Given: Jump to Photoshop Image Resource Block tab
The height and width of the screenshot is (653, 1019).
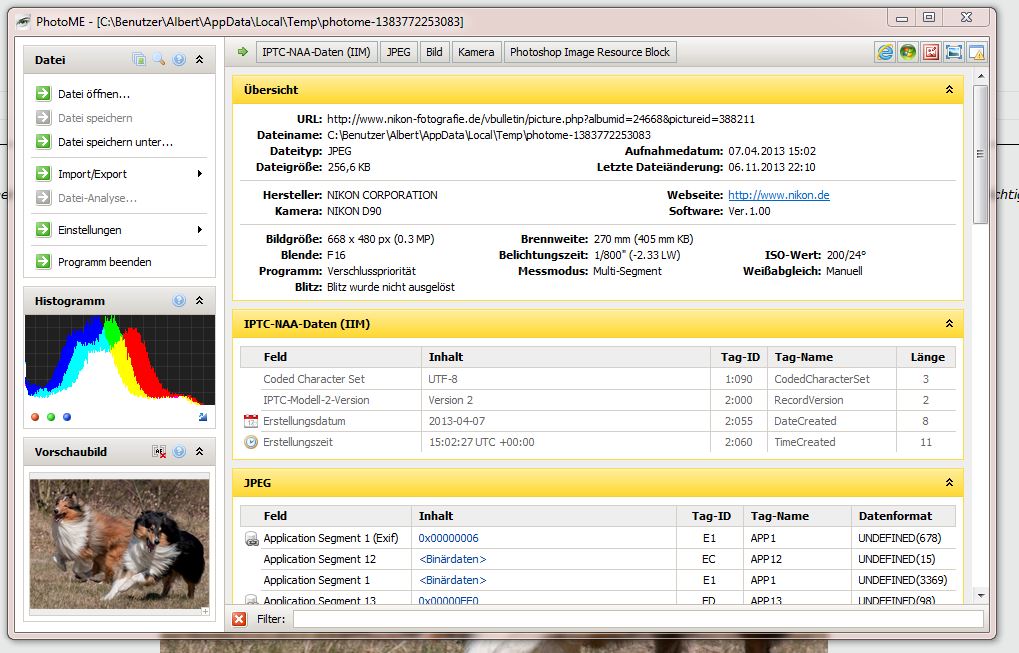Looking at the screenshot, I should [589, 52].
